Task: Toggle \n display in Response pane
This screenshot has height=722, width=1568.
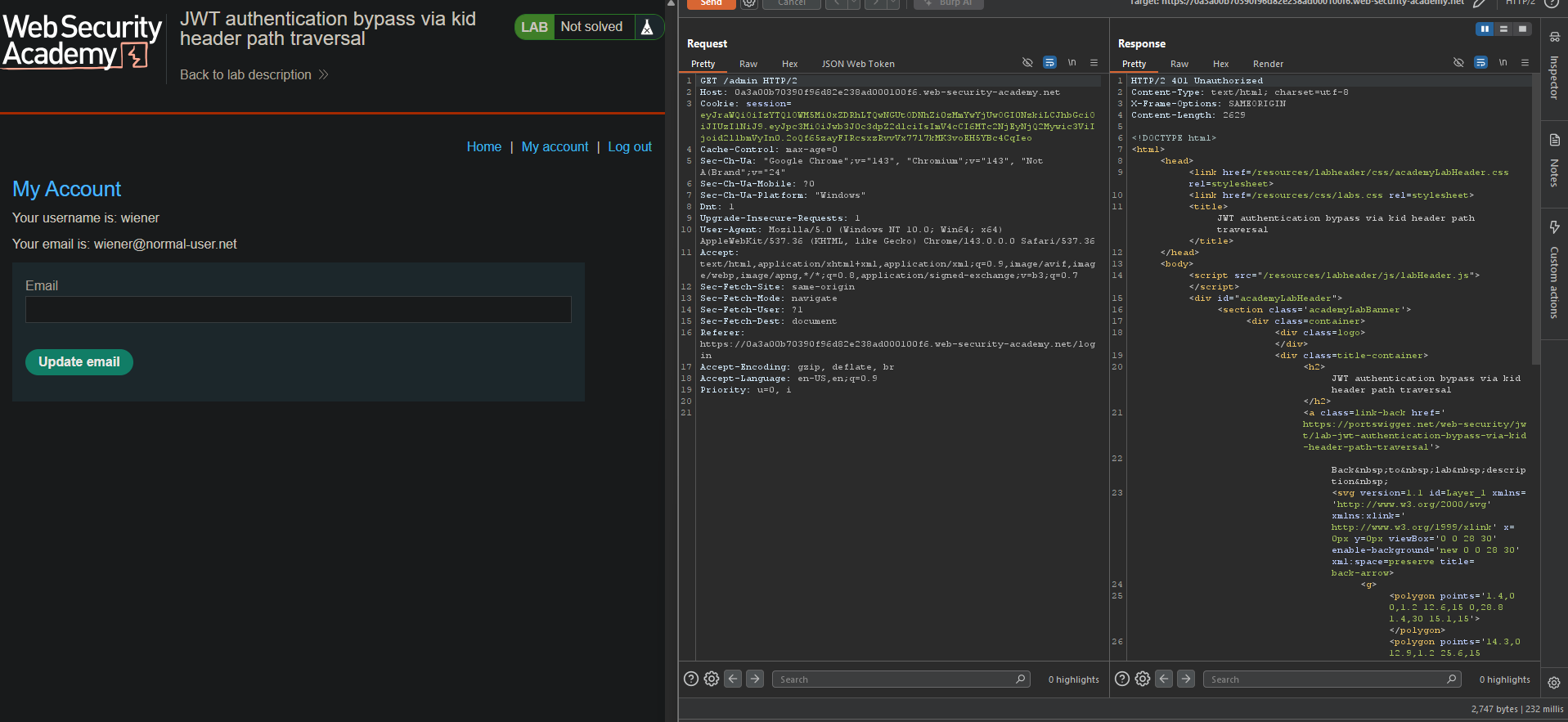Action: pos(1503,62)
